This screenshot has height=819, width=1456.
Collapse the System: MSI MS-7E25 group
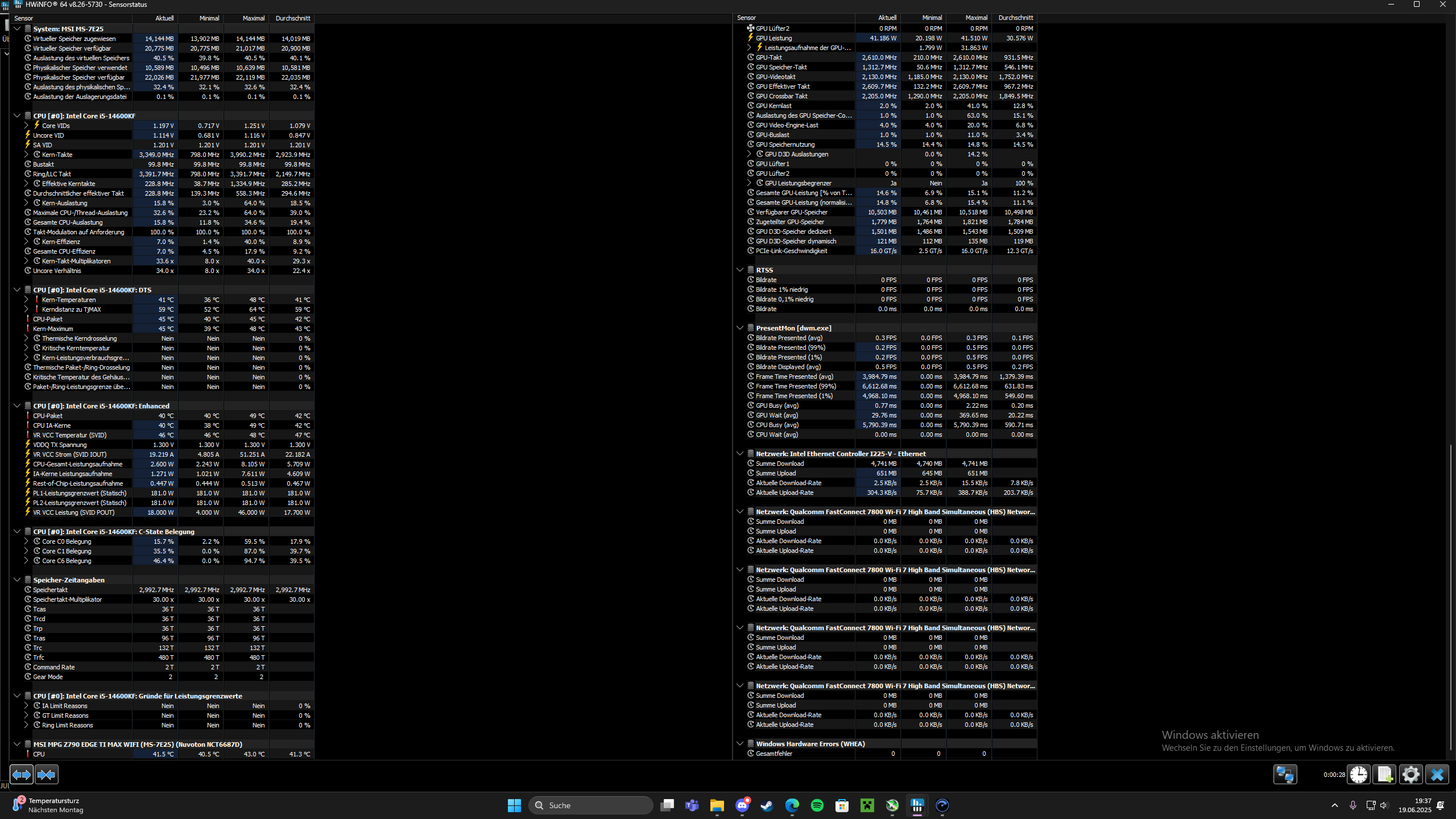coord(17,28)
